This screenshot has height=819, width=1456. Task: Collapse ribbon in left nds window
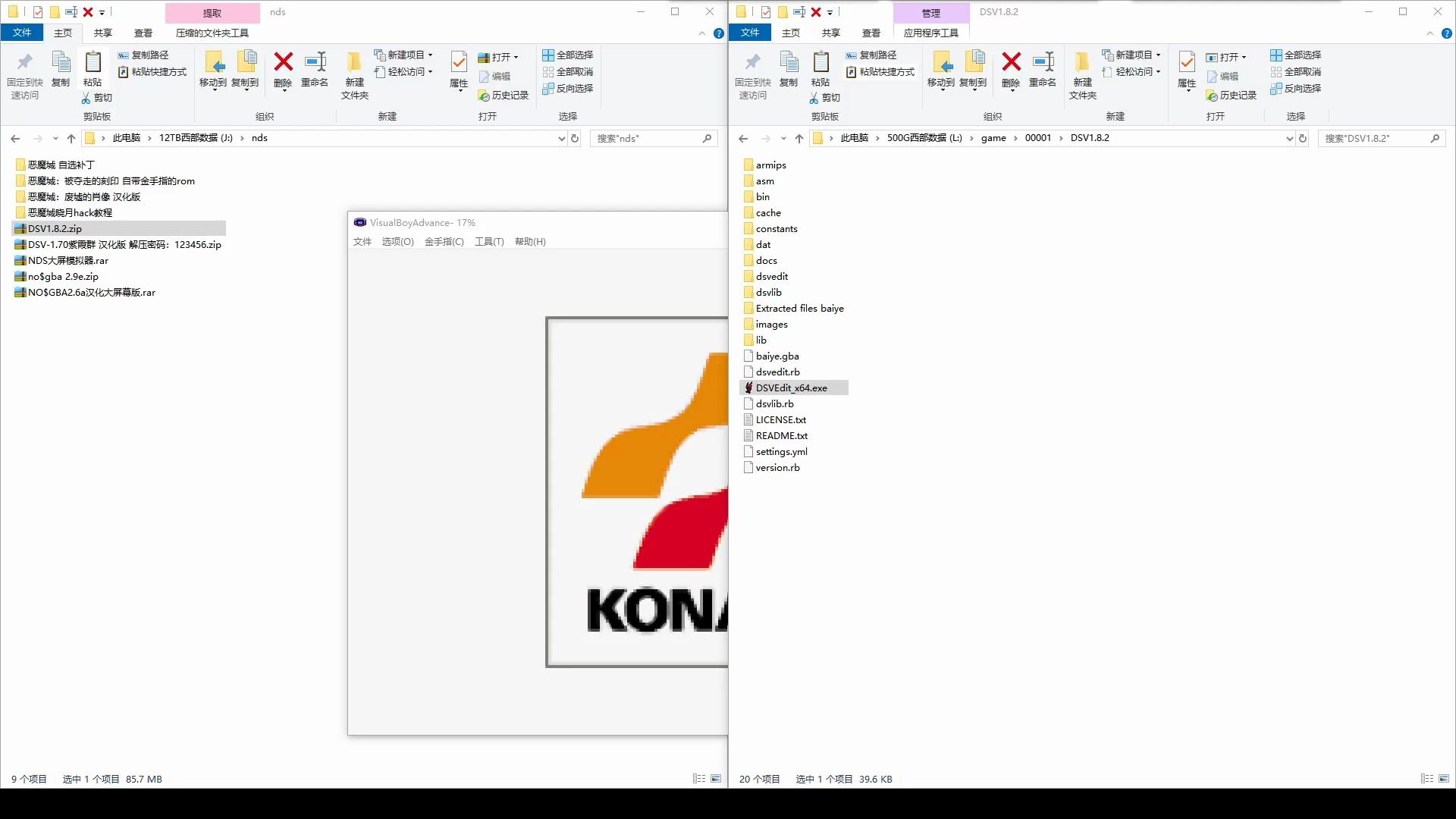tap(701, 33)
